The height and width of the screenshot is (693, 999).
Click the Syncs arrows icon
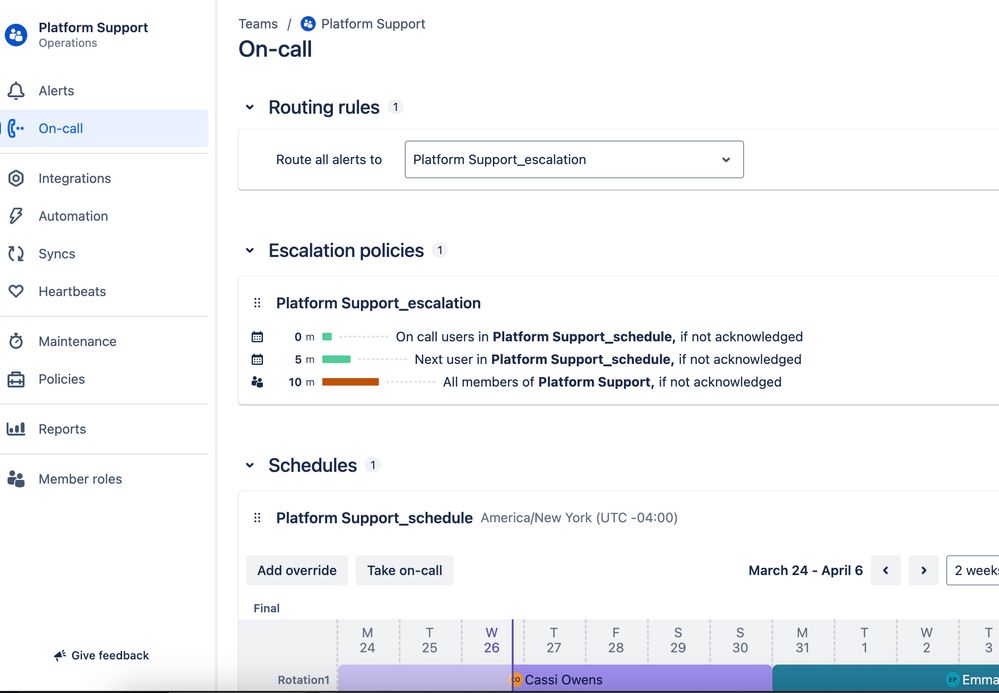point(16,254)
